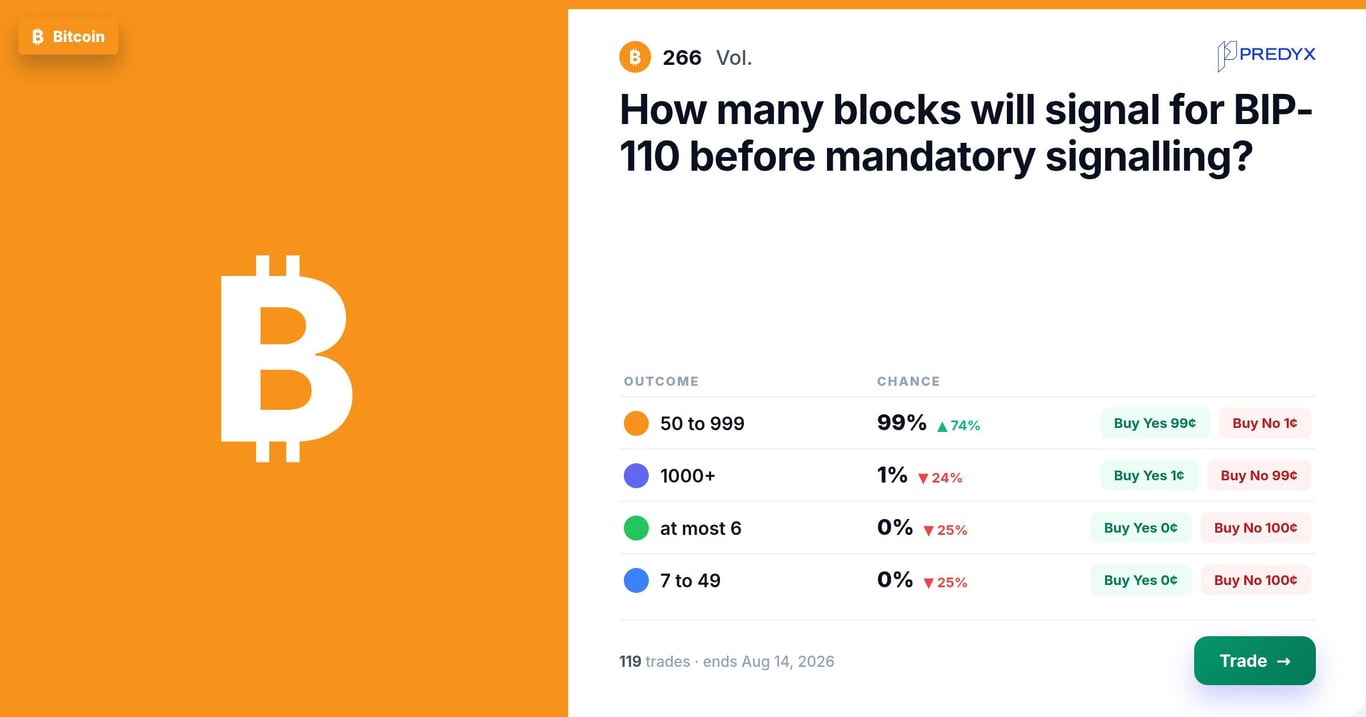The image size is (1366, 717).
Task: Click the small orange Bitcoin coin icon
Action: point(635,57)
